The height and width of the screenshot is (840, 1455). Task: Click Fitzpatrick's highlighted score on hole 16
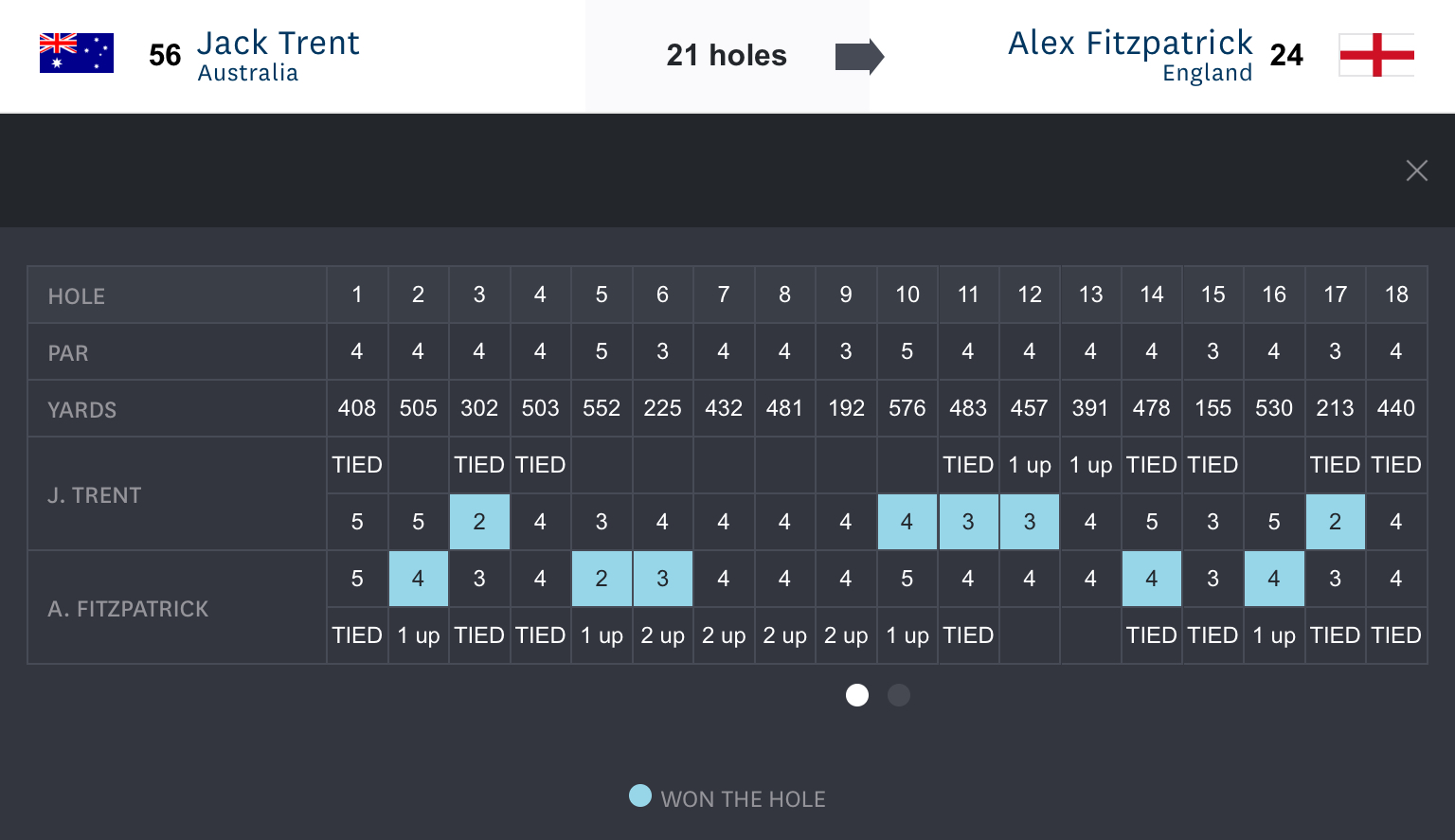click(1273, 579)
